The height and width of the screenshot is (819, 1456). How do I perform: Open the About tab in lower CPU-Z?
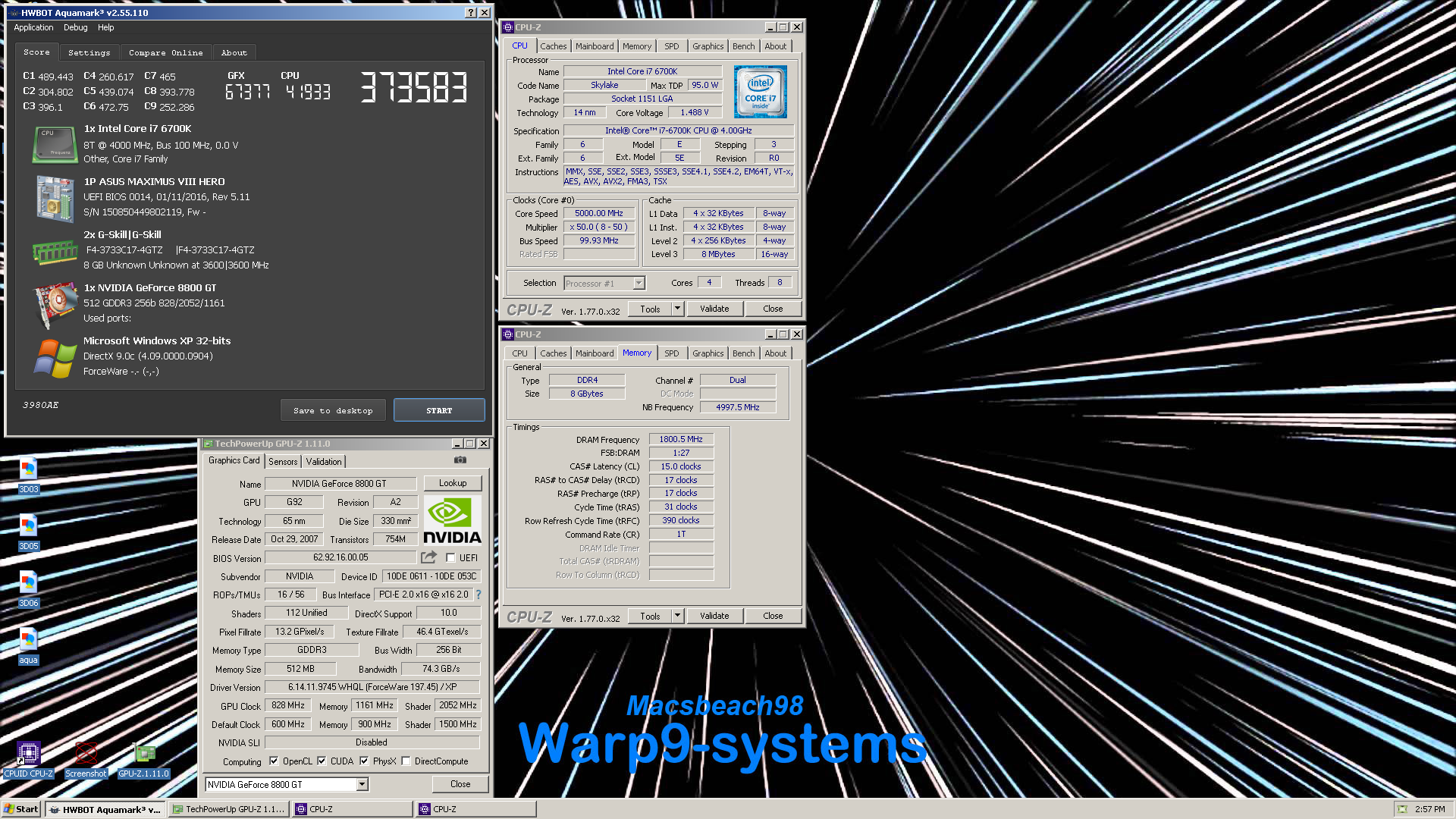coord(775,353)
